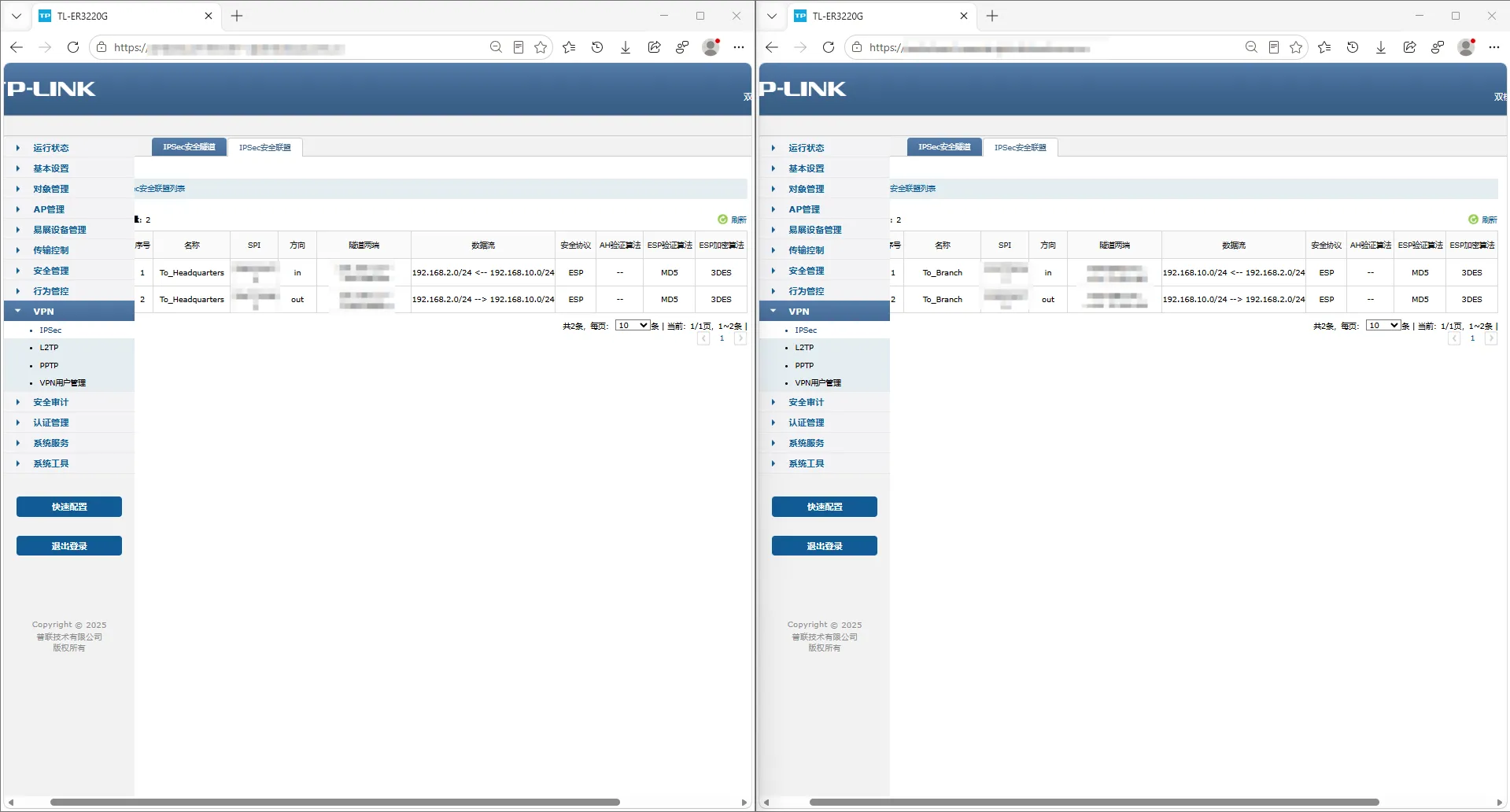1510x812 pixels.
Task: Go back in the right browser window
Action: (772, 47)
